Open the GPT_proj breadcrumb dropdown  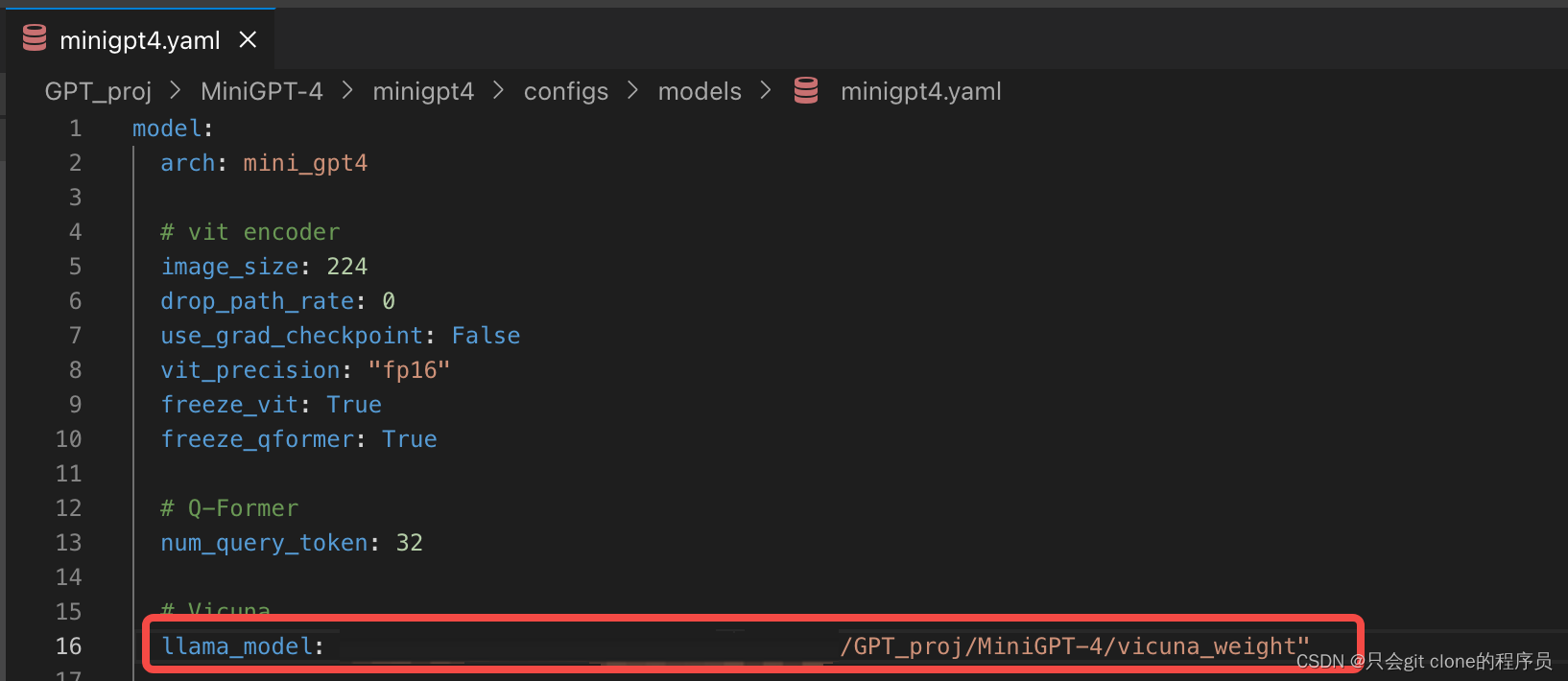(x=97, y=90)
